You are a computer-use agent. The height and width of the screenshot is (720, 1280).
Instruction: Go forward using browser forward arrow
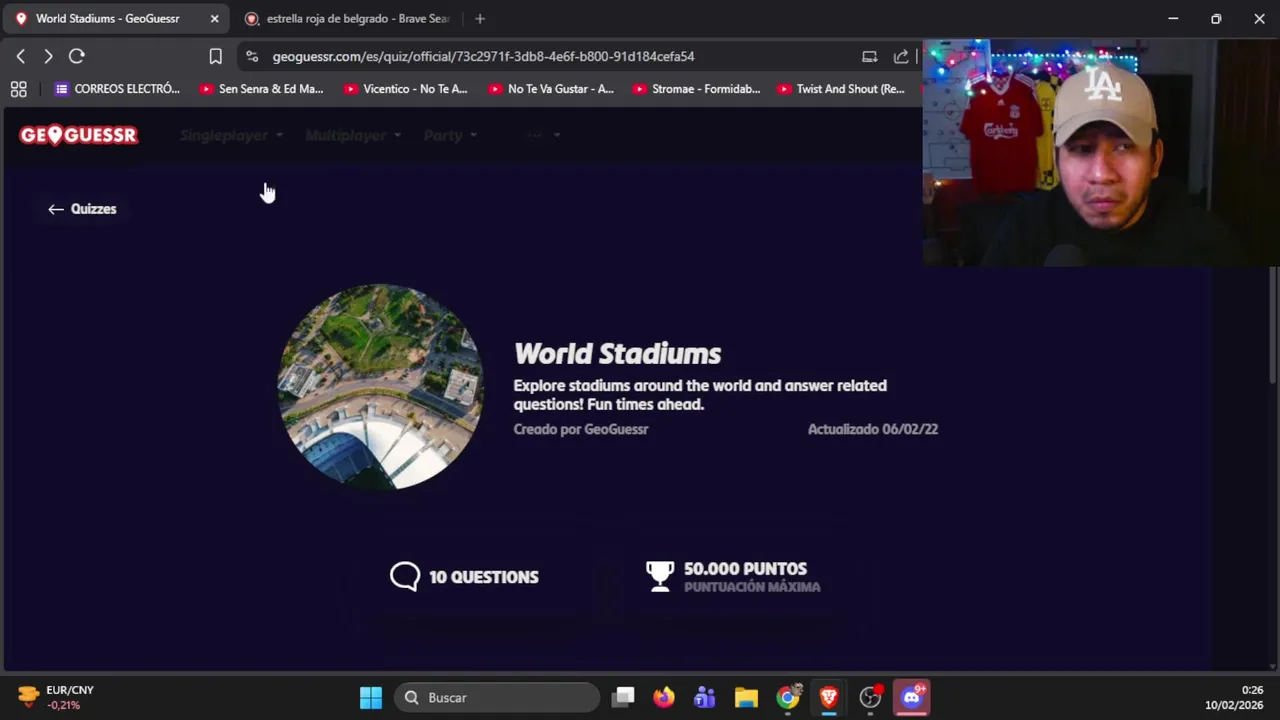coord(48,57)
